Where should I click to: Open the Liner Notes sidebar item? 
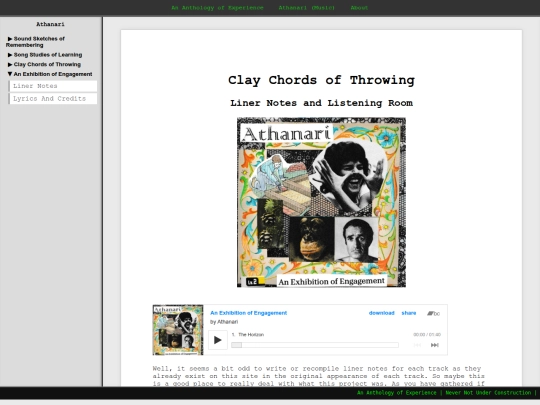click(53, 86)
